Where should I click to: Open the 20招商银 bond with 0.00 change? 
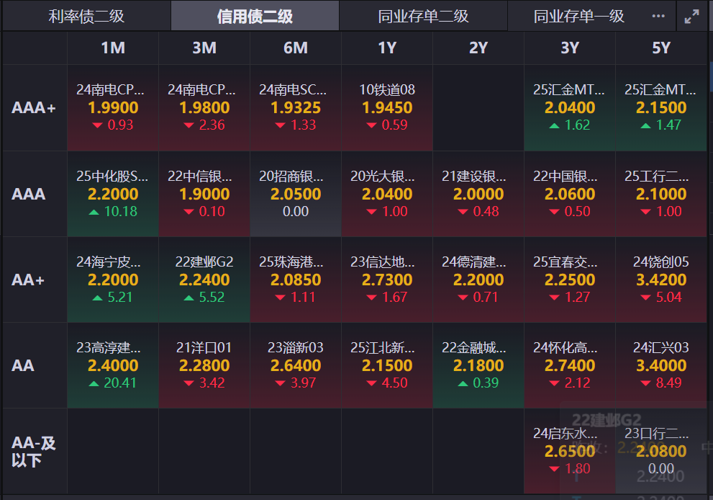(295, 193)
